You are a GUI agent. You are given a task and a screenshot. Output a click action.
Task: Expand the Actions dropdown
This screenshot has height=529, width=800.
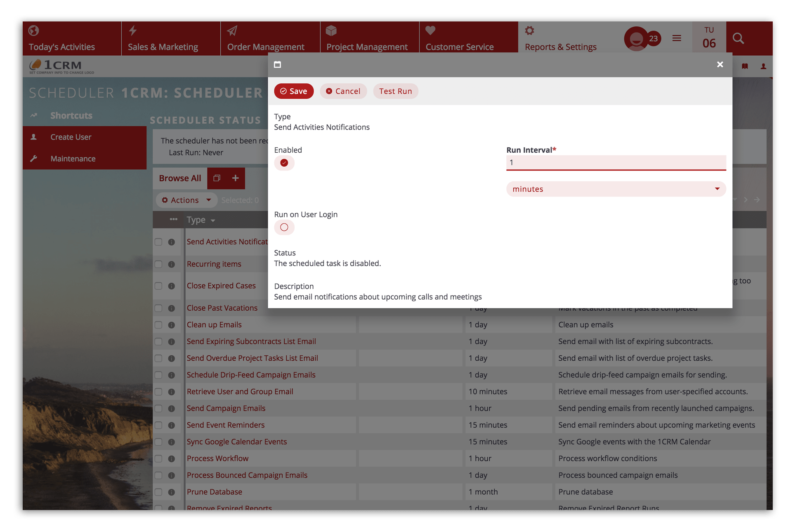point(187,200)
